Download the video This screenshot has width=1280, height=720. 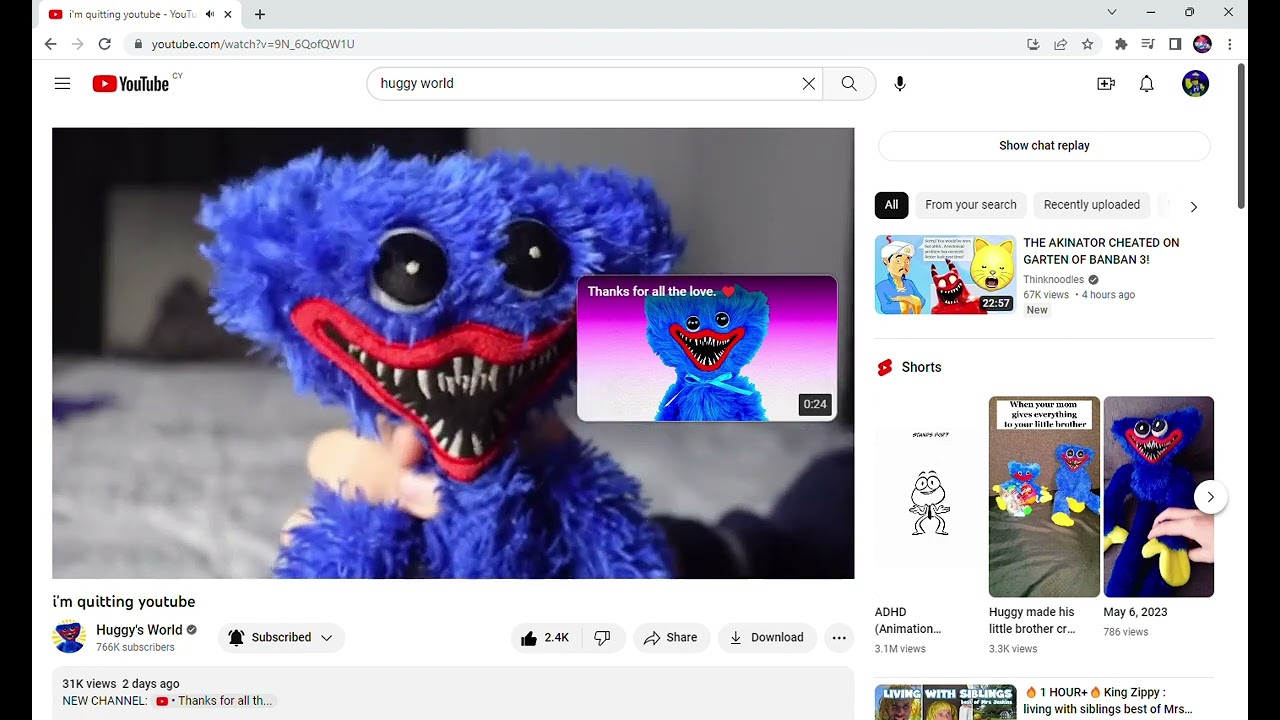767,638
